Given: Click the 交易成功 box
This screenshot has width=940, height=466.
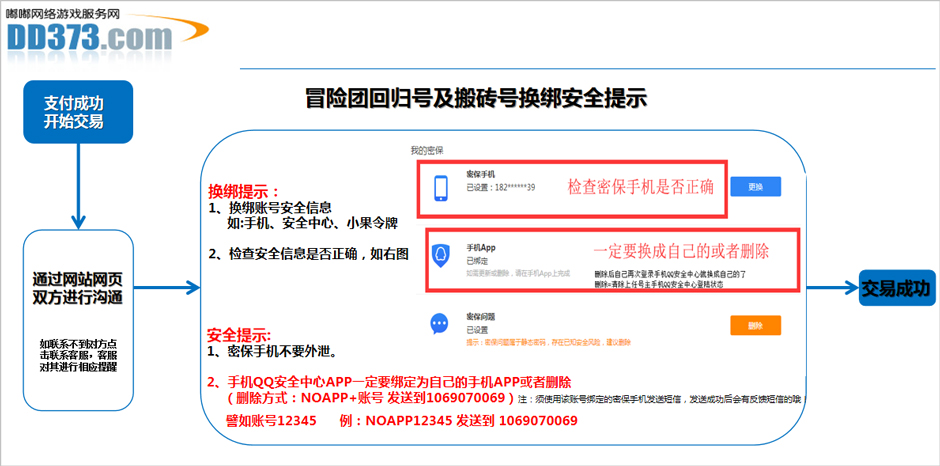Looking at the screenshot, I should 897,288.
